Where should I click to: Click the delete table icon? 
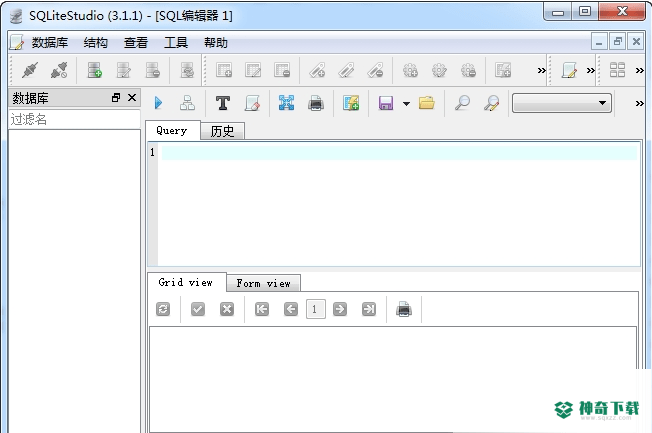pyautogui.click(x=282, y=70)
